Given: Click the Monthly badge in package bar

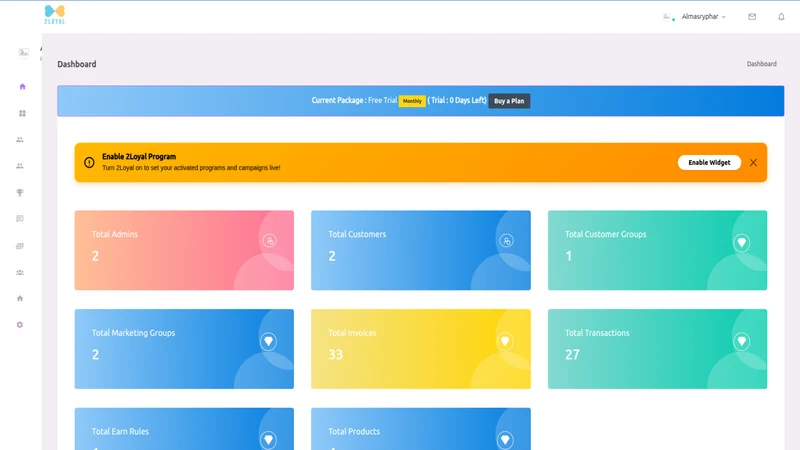Looking at the screenshot, I should 412,101.
